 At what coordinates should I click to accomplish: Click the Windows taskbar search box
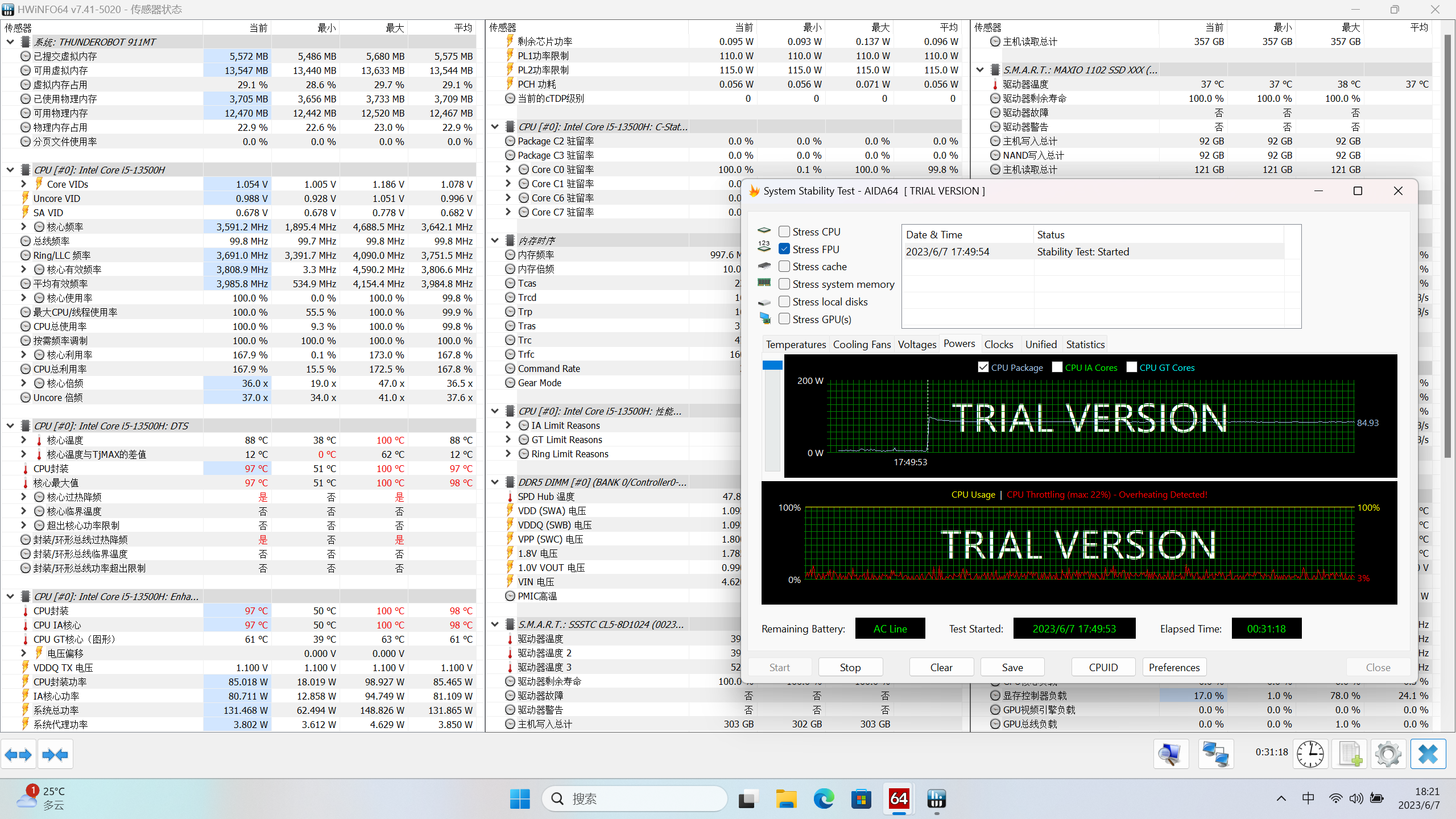tap(634, 799)
